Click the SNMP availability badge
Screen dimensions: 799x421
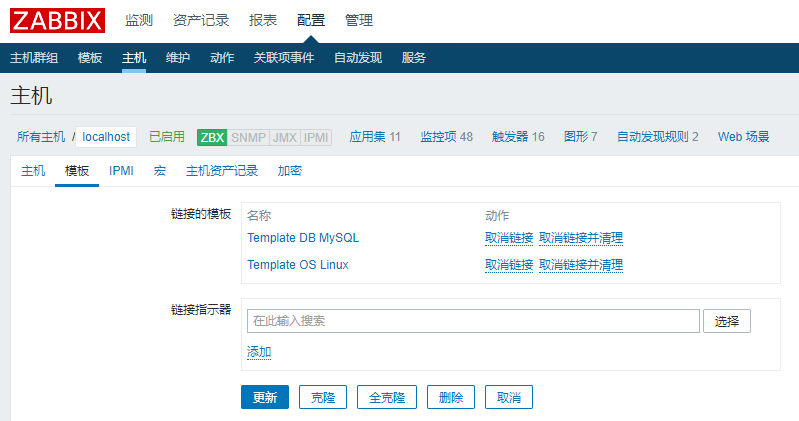[x=248, y=137]
